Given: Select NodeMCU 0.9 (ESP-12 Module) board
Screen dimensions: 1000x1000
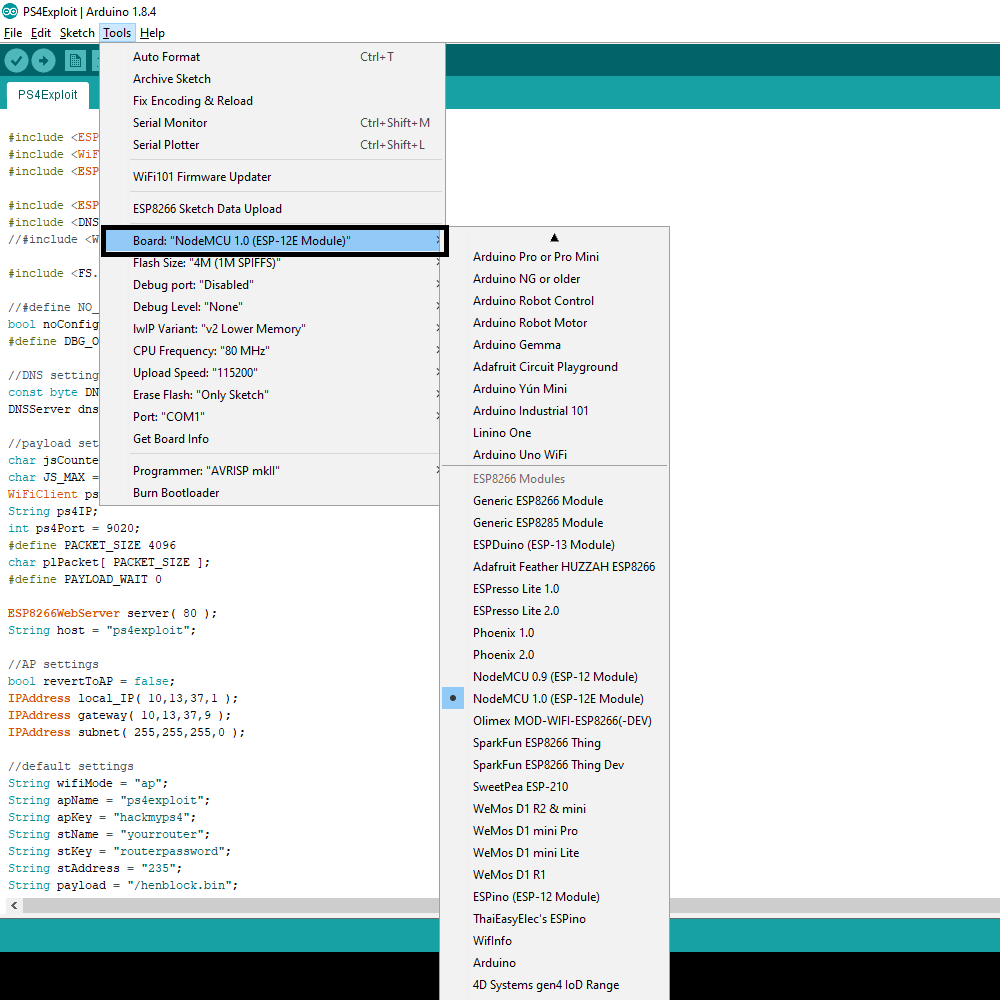Looking at the screenshot, I should pos(554,677).
